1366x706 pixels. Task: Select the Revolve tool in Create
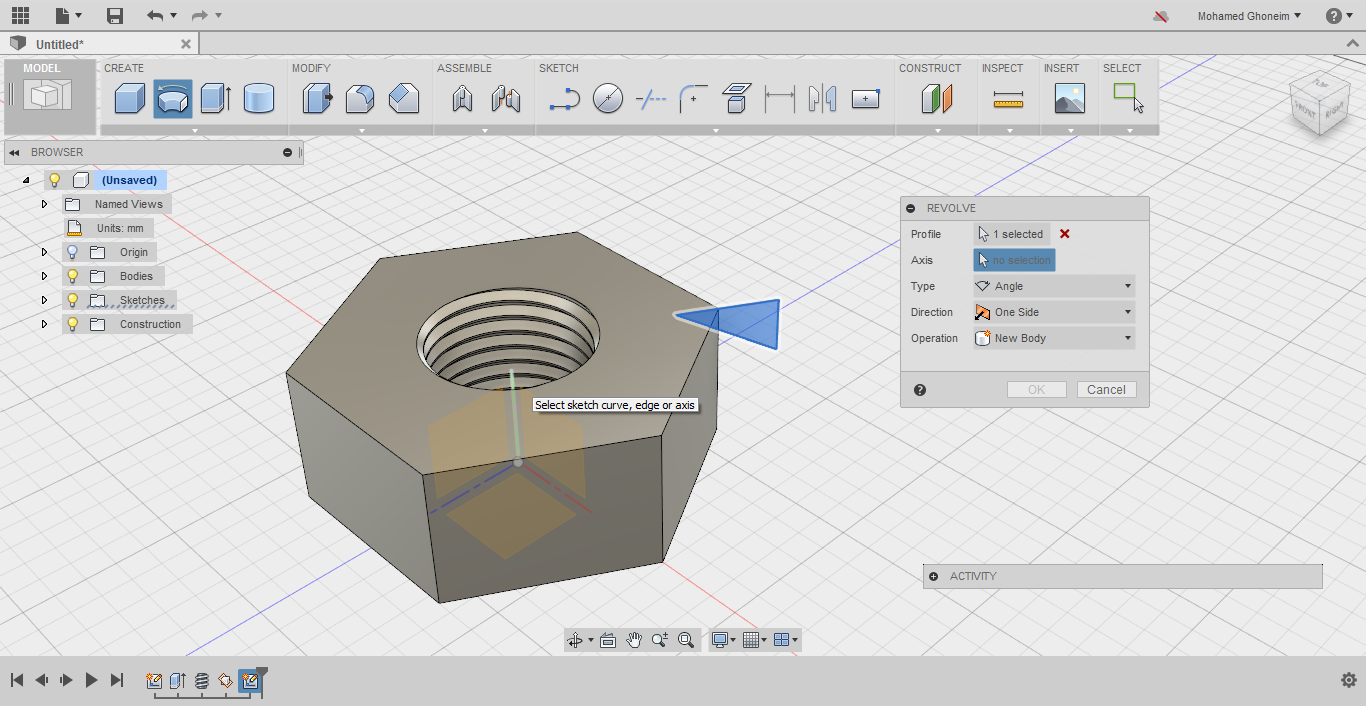(x=173, y=99)
